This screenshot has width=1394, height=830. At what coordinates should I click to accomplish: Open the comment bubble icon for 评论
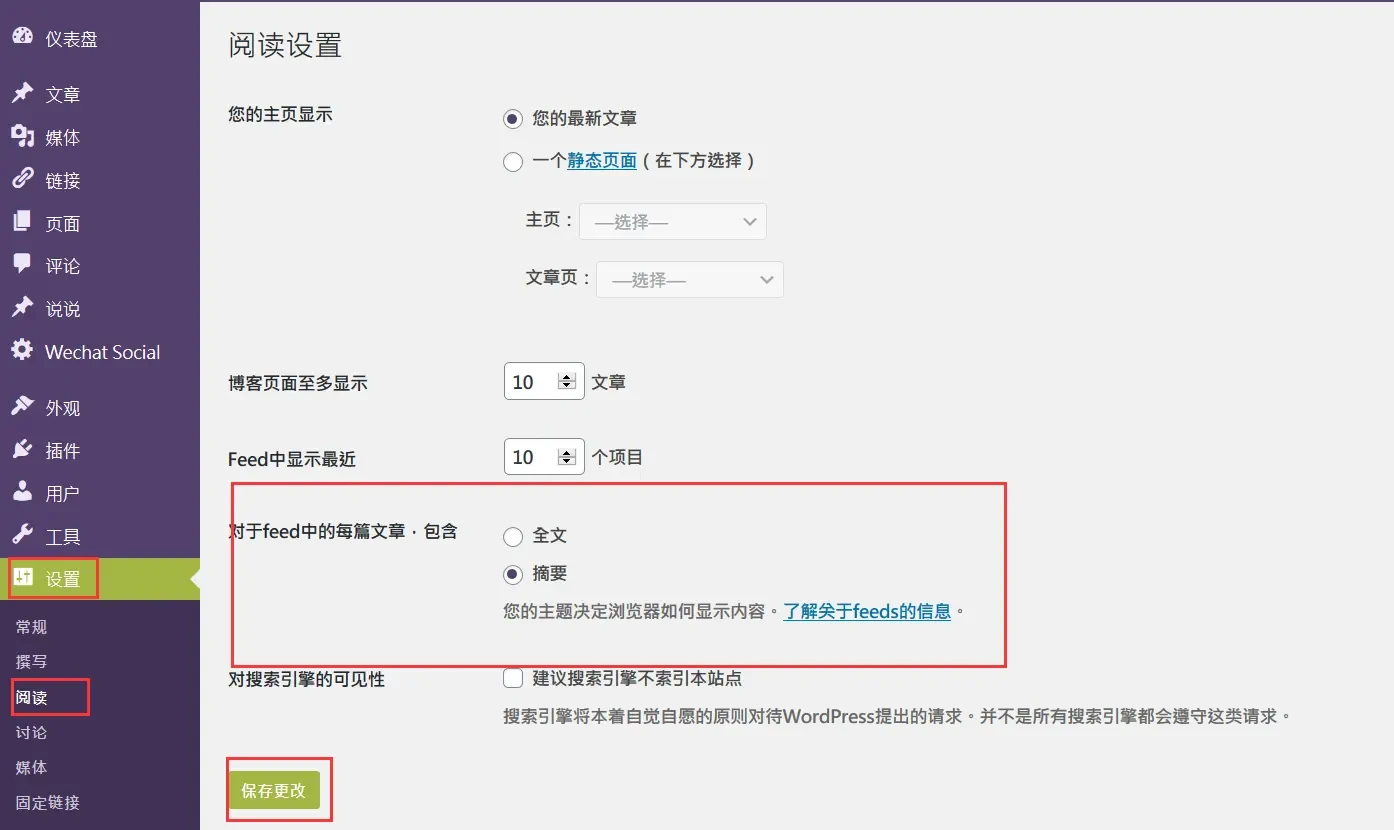pyautogui.click(x=22, y=265)
